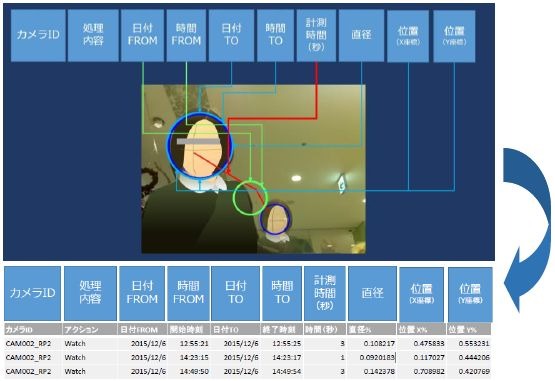Select start time 14:23:15
The height and width of the screenshot is (381, 555).
pyautogui.click(x=194, y=358)
